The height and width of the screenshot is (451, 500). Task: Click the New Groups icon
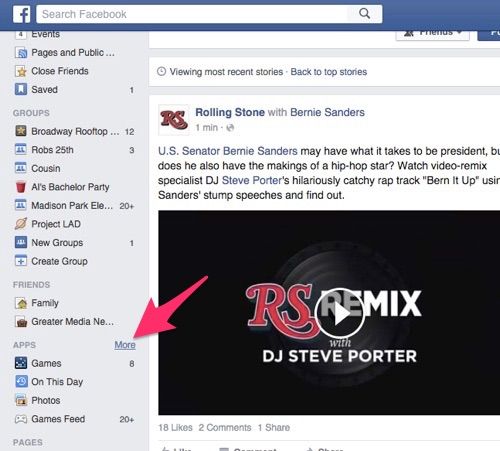coord(21,242)
